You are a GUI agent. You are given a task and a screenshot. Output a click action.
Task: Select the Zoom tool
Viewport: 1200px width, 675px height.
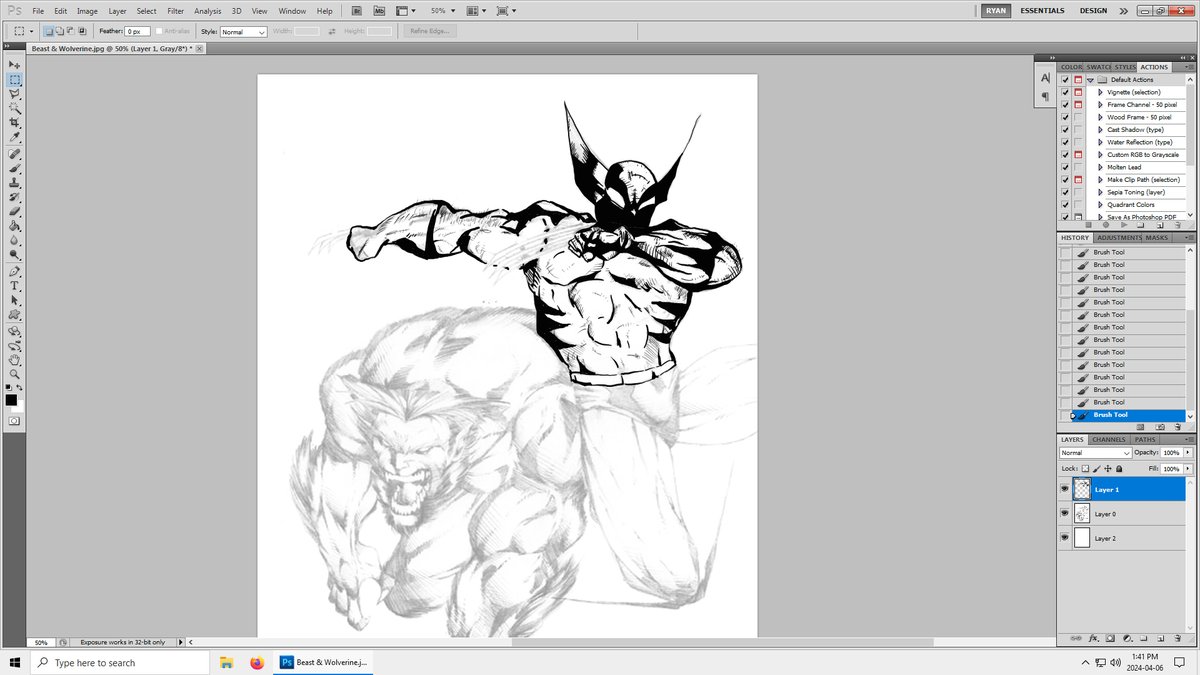pyautogui.click(x=15, y=373)
